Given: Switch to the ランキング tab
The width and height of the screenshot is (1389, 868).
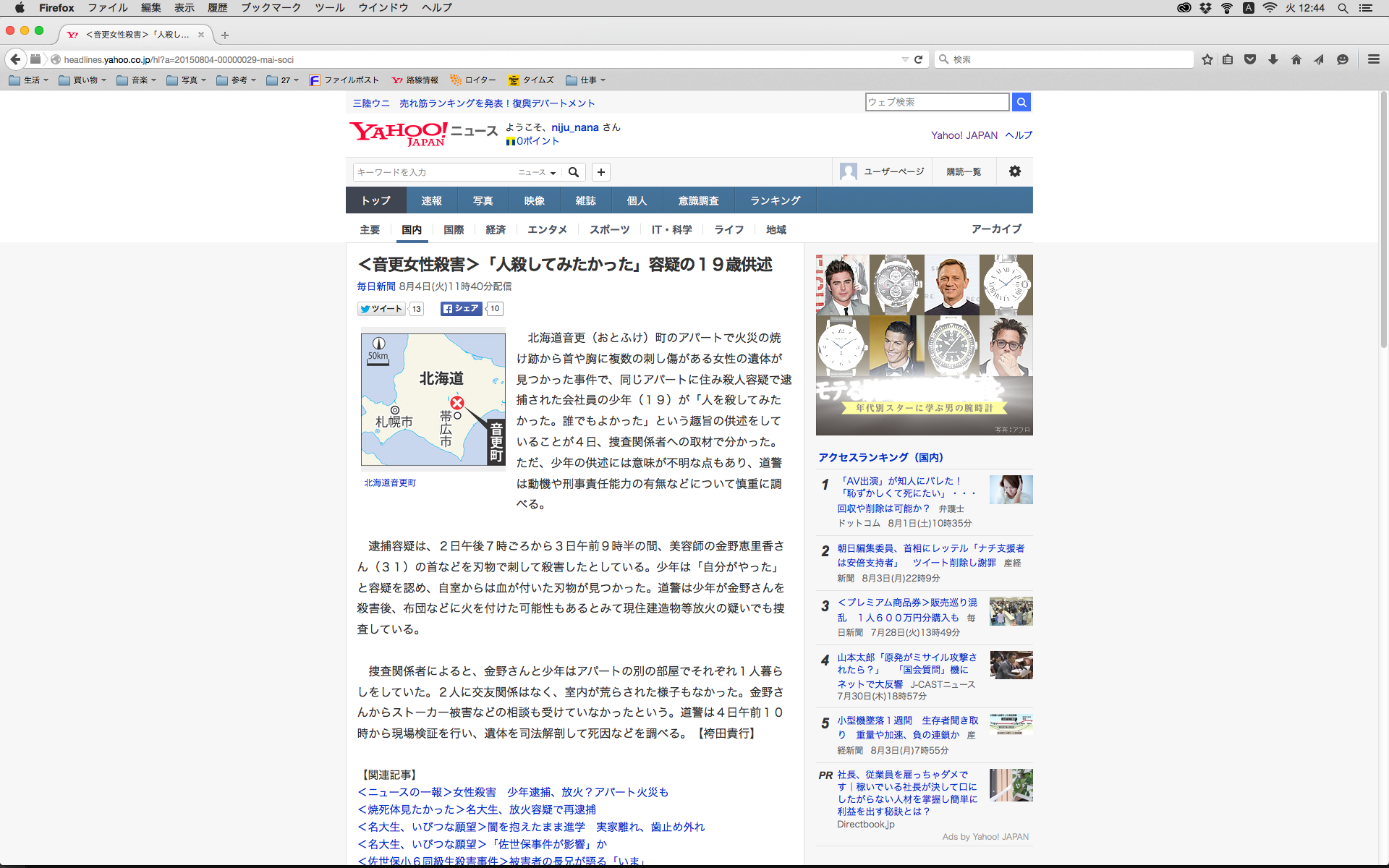Looking at the screenshot, I should [775, 200].
